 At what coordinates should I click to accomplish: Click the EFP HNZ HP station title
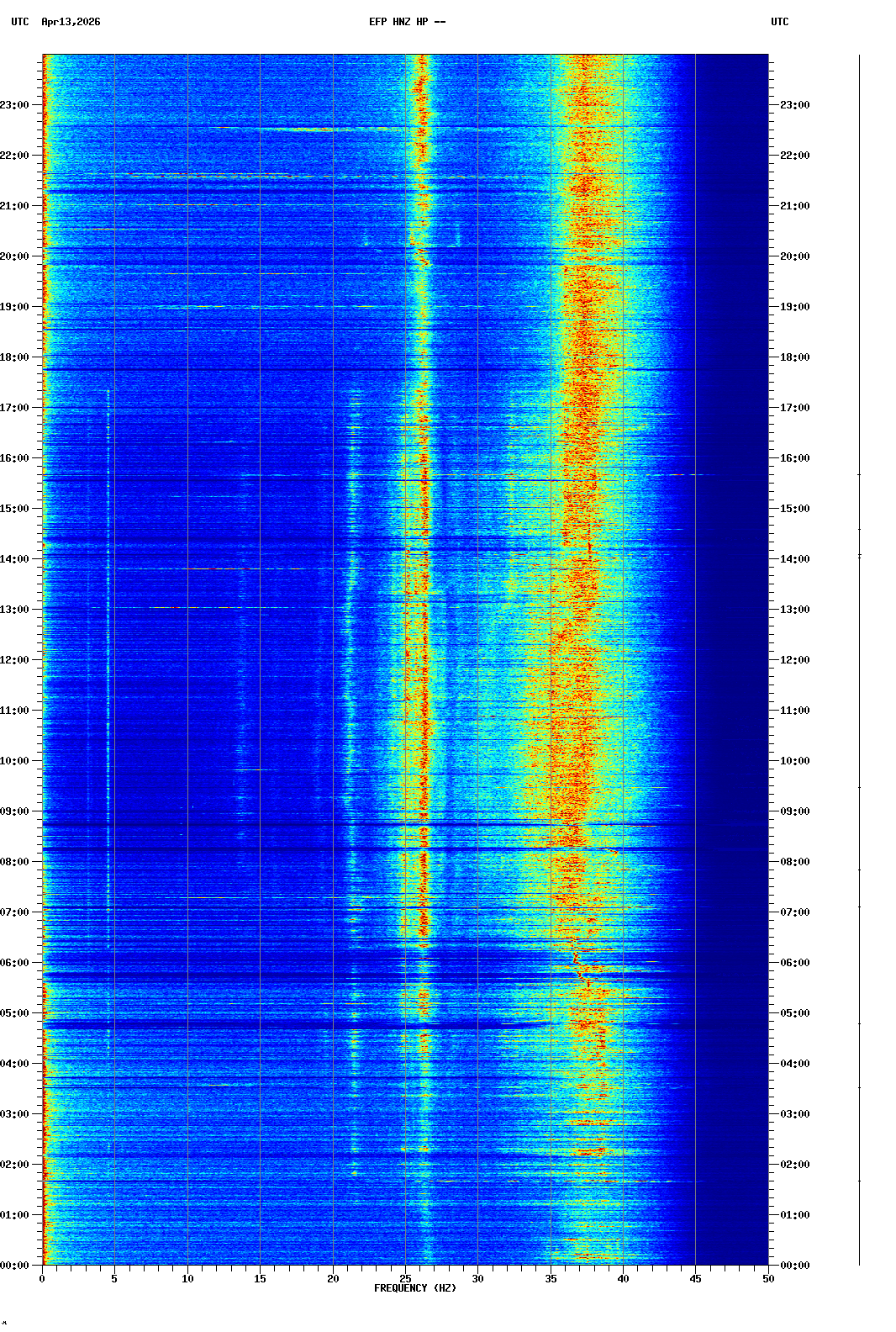pos(407,22)
